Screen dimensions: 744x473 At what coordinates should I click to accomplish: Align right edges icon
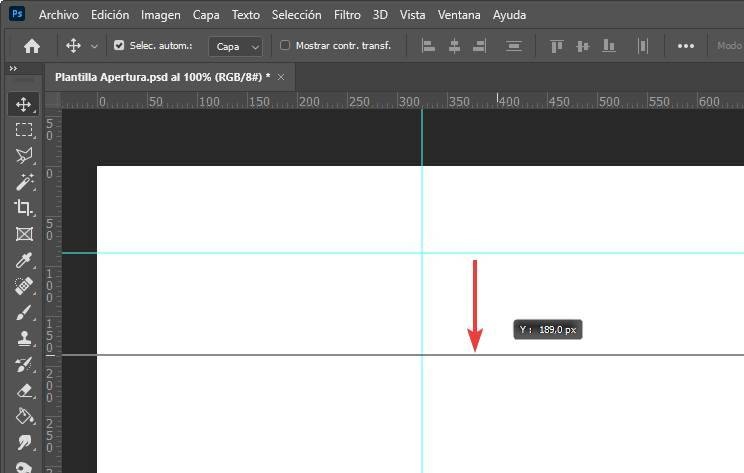480,46
